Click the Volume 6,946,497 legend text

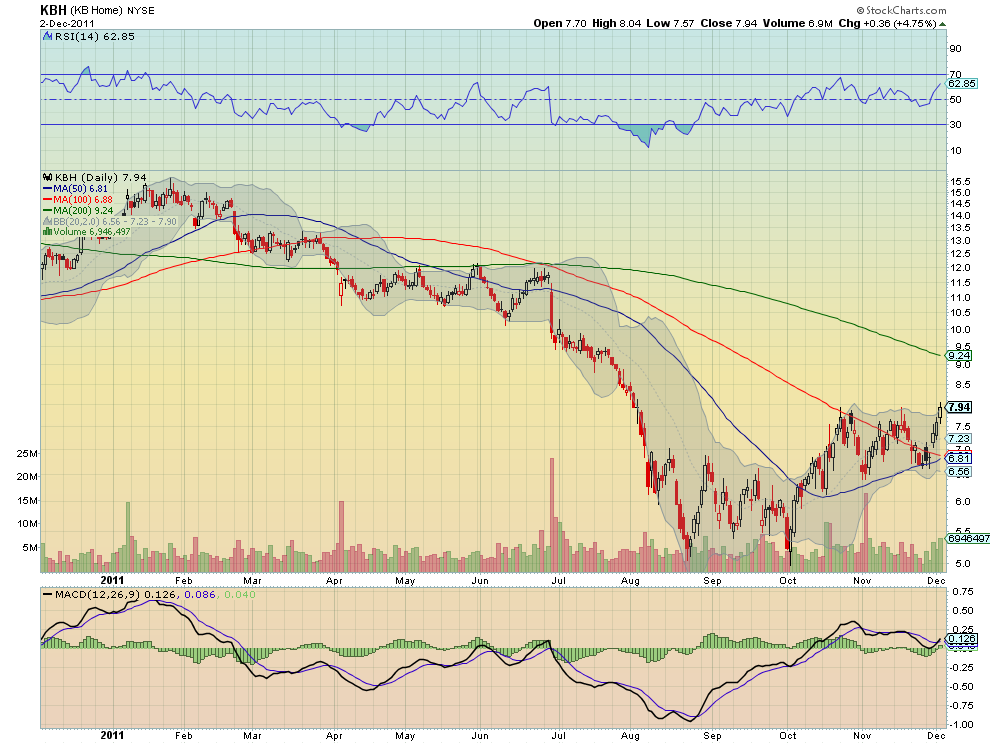click(92, 232)
